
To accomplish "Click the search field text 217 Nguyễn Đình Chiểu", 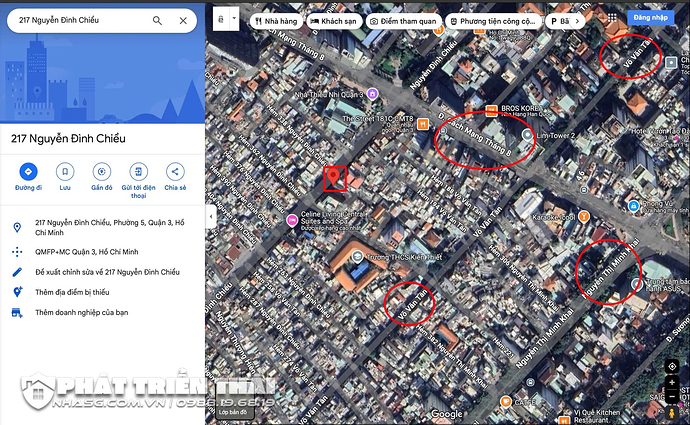I will (59, 20).
